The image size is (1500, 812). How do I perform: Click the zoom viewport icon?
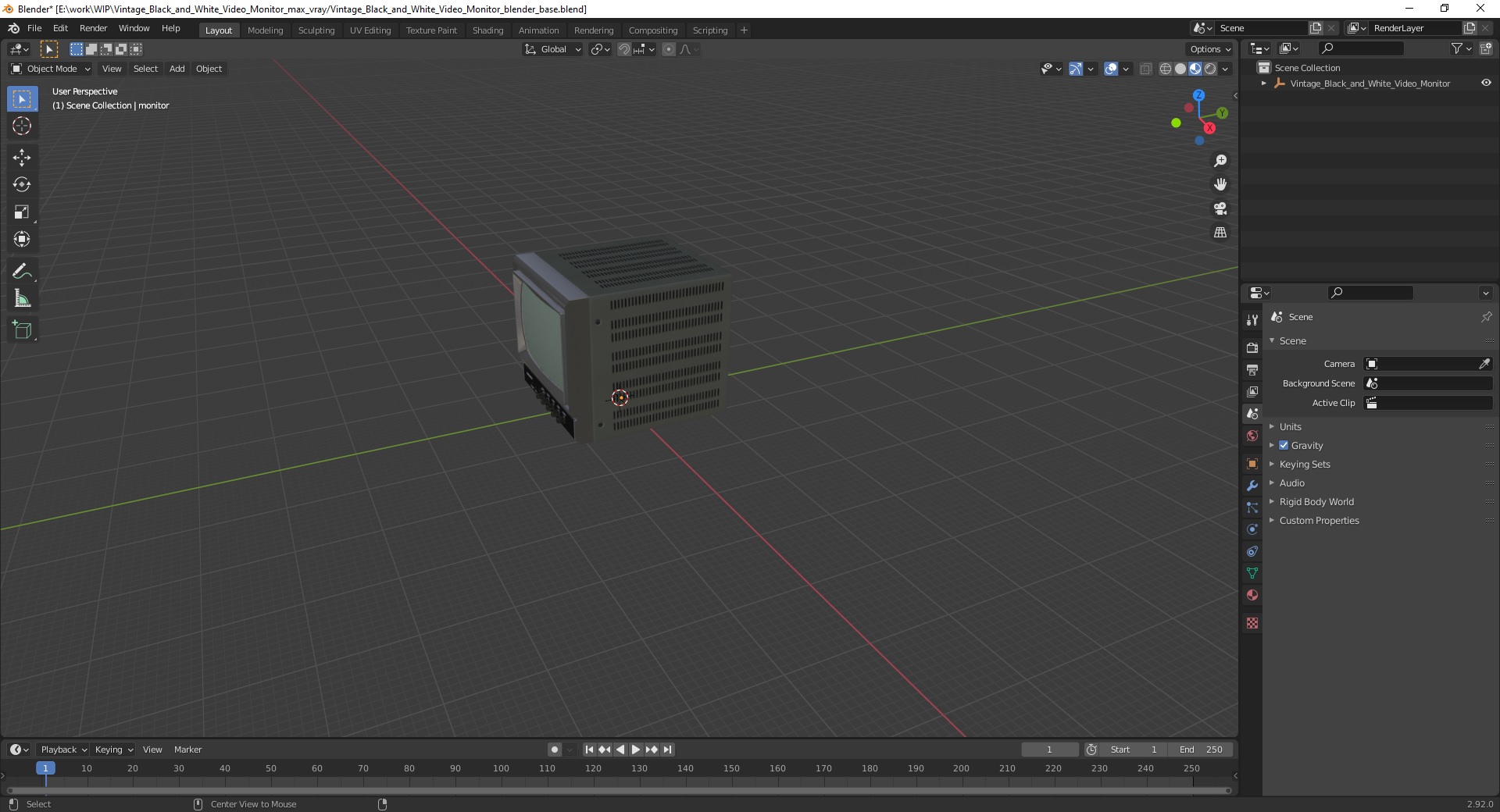point(1220,161)
